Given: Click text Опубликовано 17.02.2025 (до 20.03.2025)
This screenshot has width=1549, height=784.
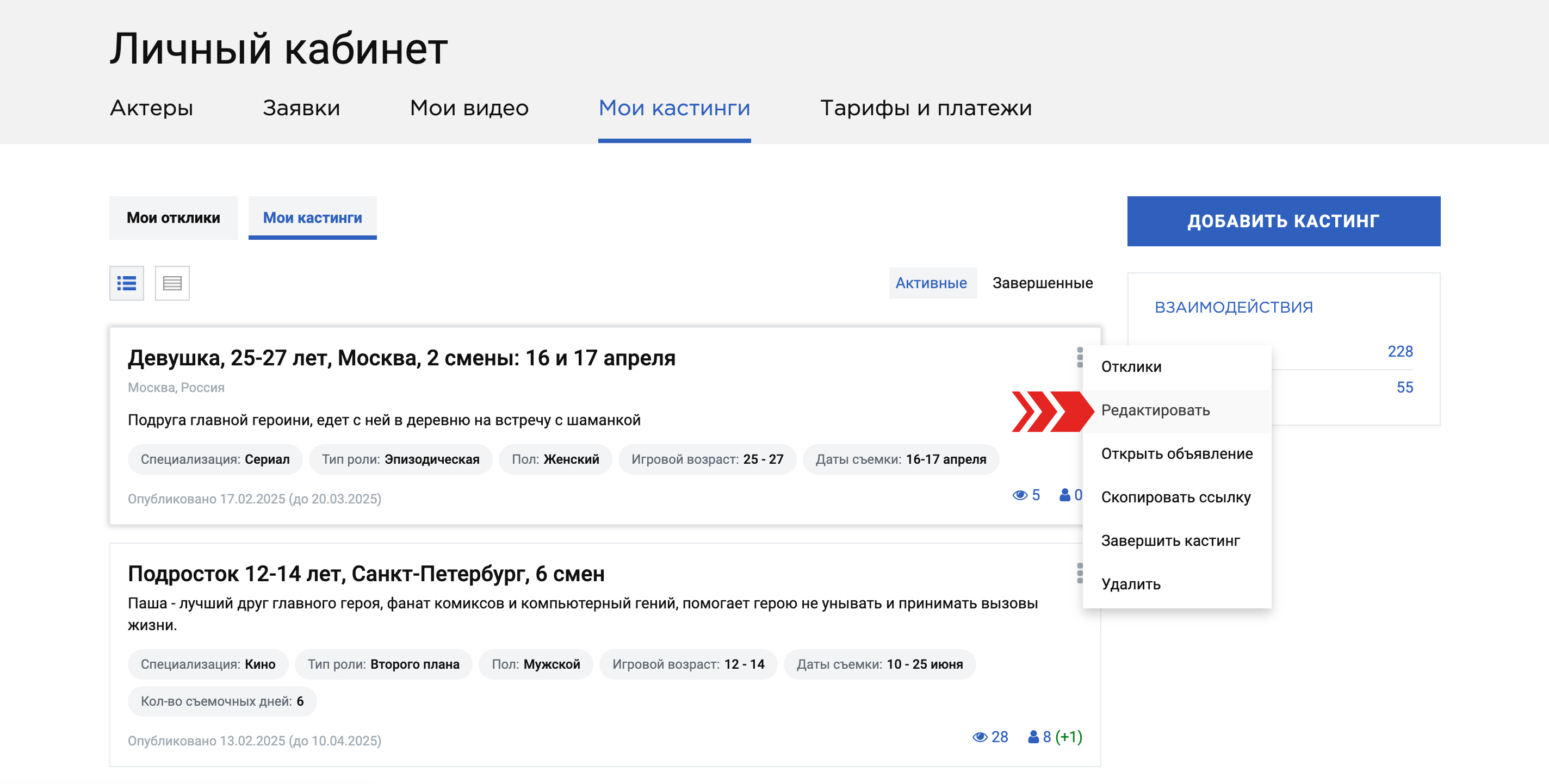Looking at the screenshot, I should tap(255, 499).
